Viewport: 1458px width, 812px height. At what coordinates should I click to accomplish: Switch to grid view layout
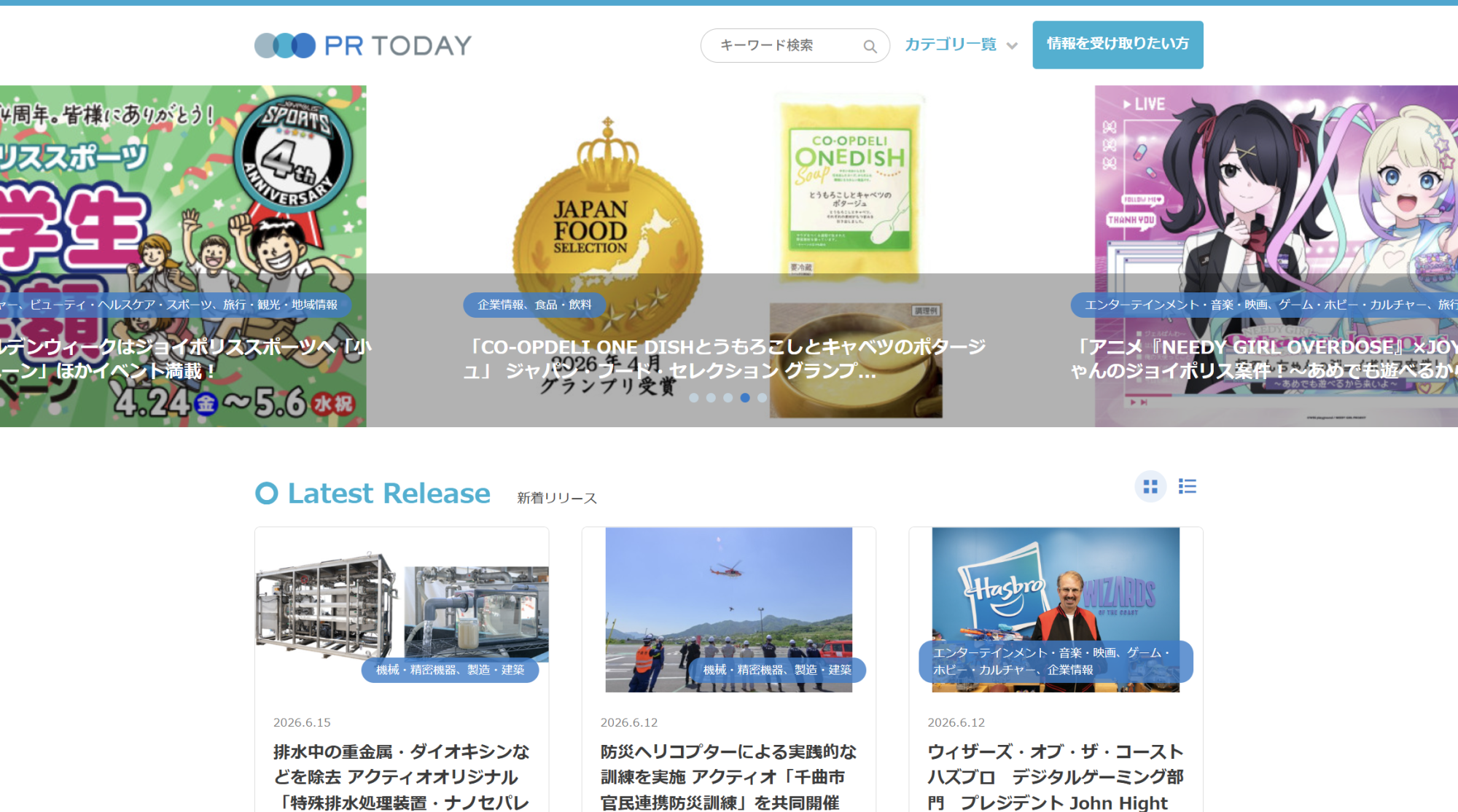[x=1150, y=486]
